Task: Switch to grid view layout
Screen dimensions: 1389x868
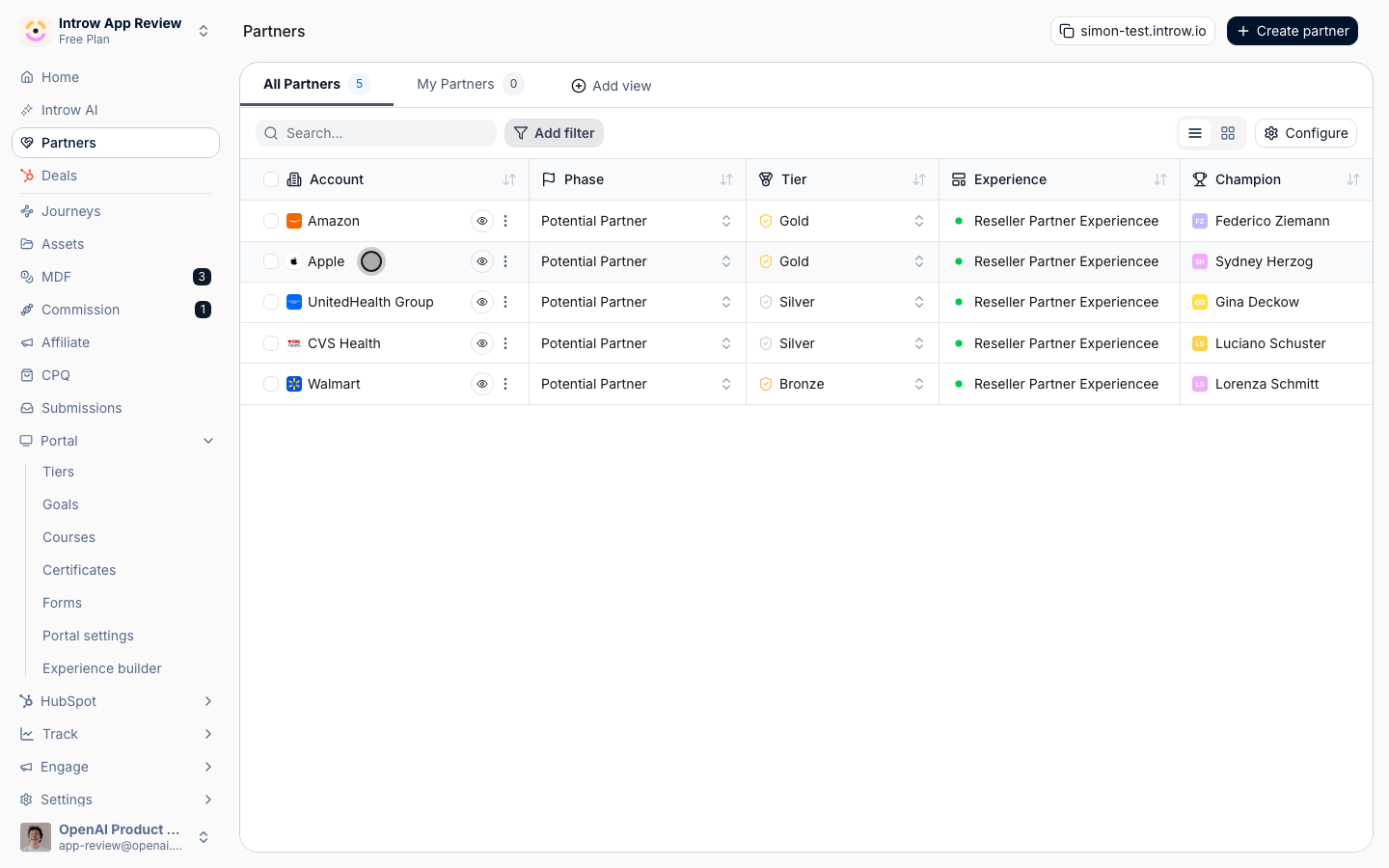Action: [1228, 133]
